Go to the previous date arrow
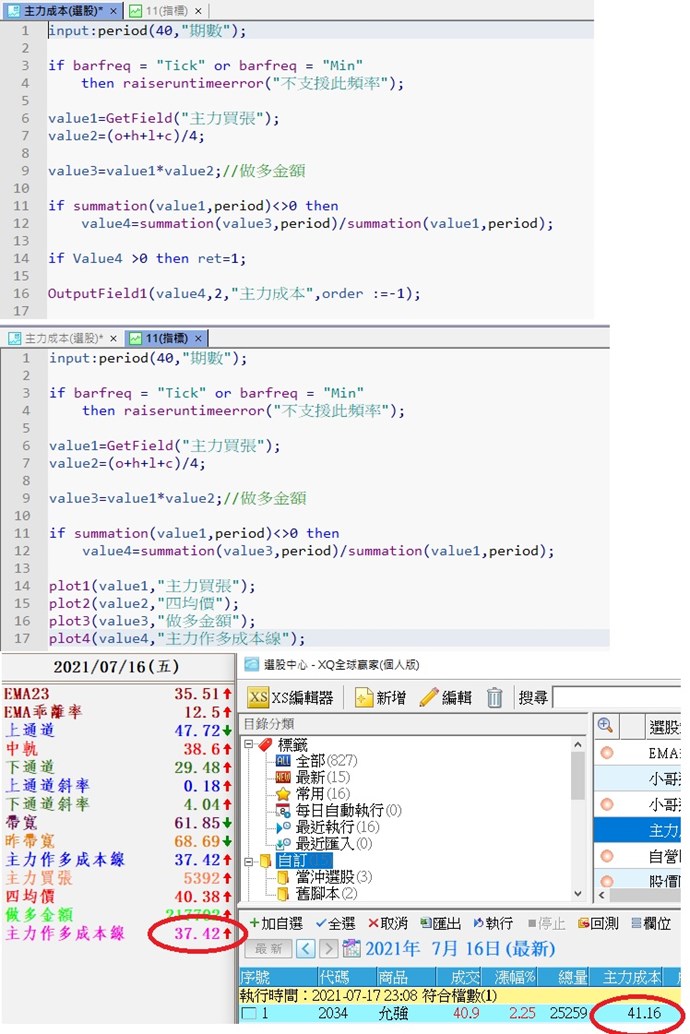 (303, 948)
